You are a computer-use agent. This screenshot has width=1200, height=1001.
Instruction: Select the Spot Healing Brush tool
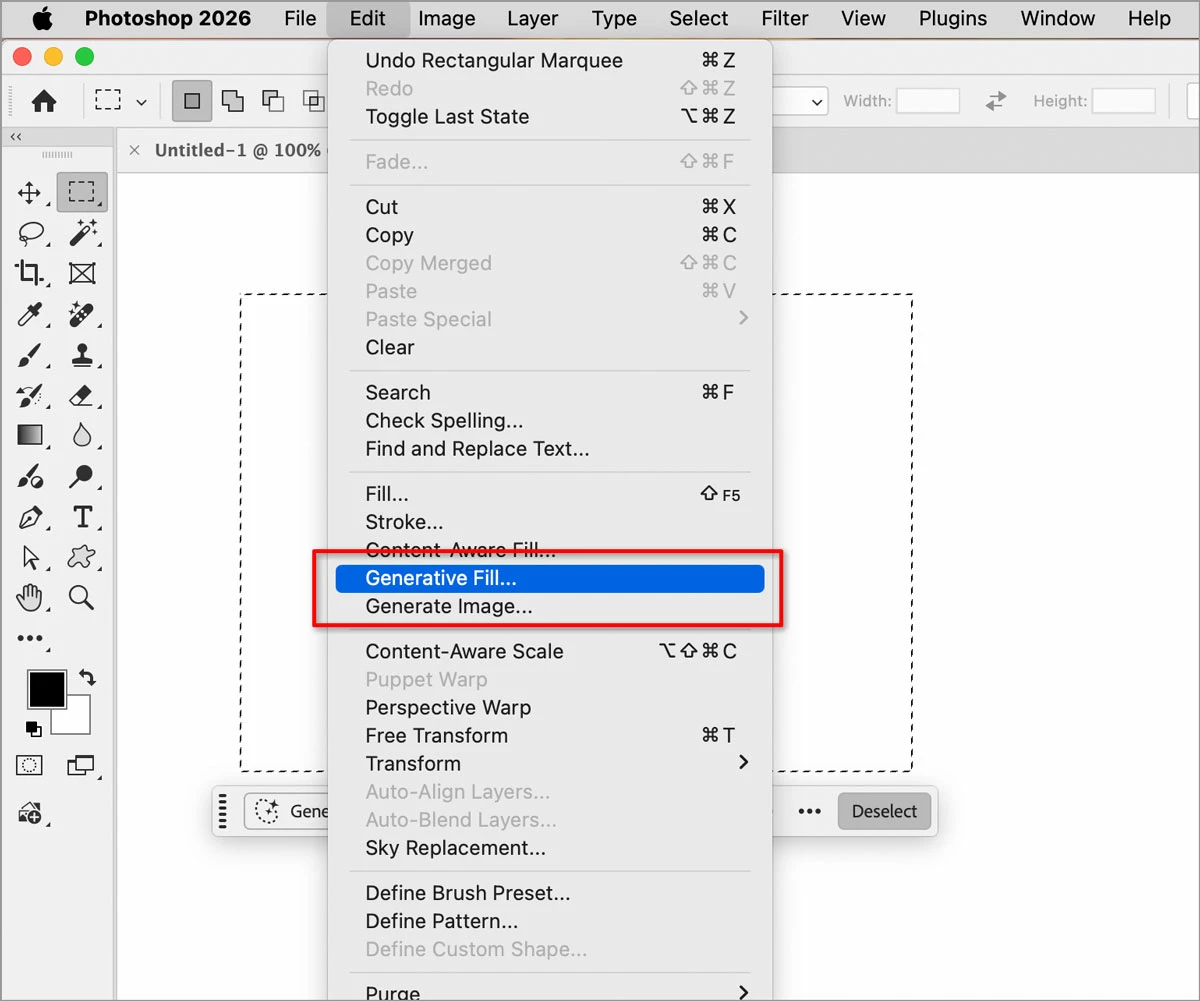pyautogui.click(x=82, y=314)
